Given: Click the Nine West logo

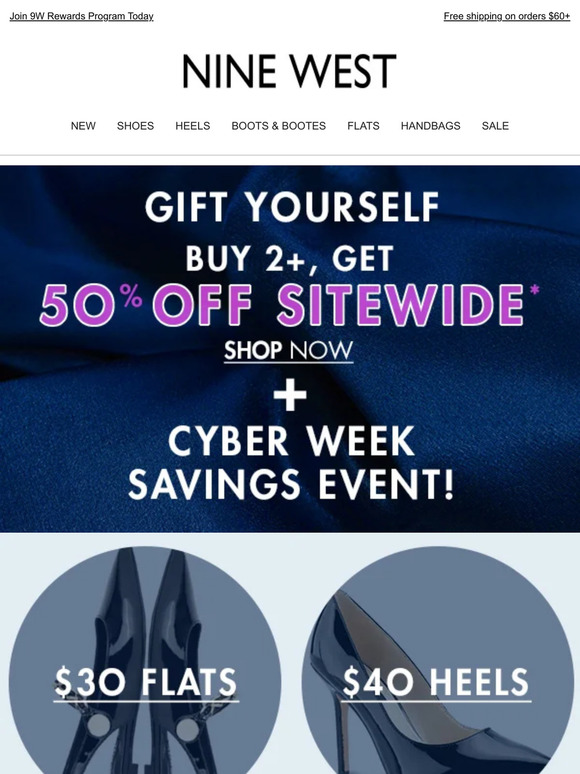Looking at the screenshot, I should 289,71.
